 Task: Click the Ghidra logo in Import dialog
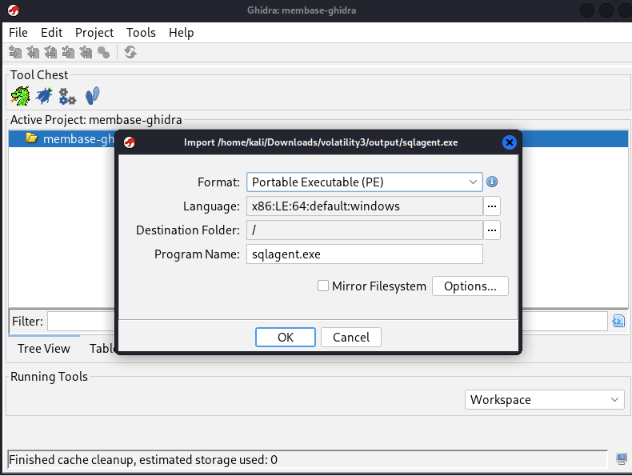tap(129, 142)
